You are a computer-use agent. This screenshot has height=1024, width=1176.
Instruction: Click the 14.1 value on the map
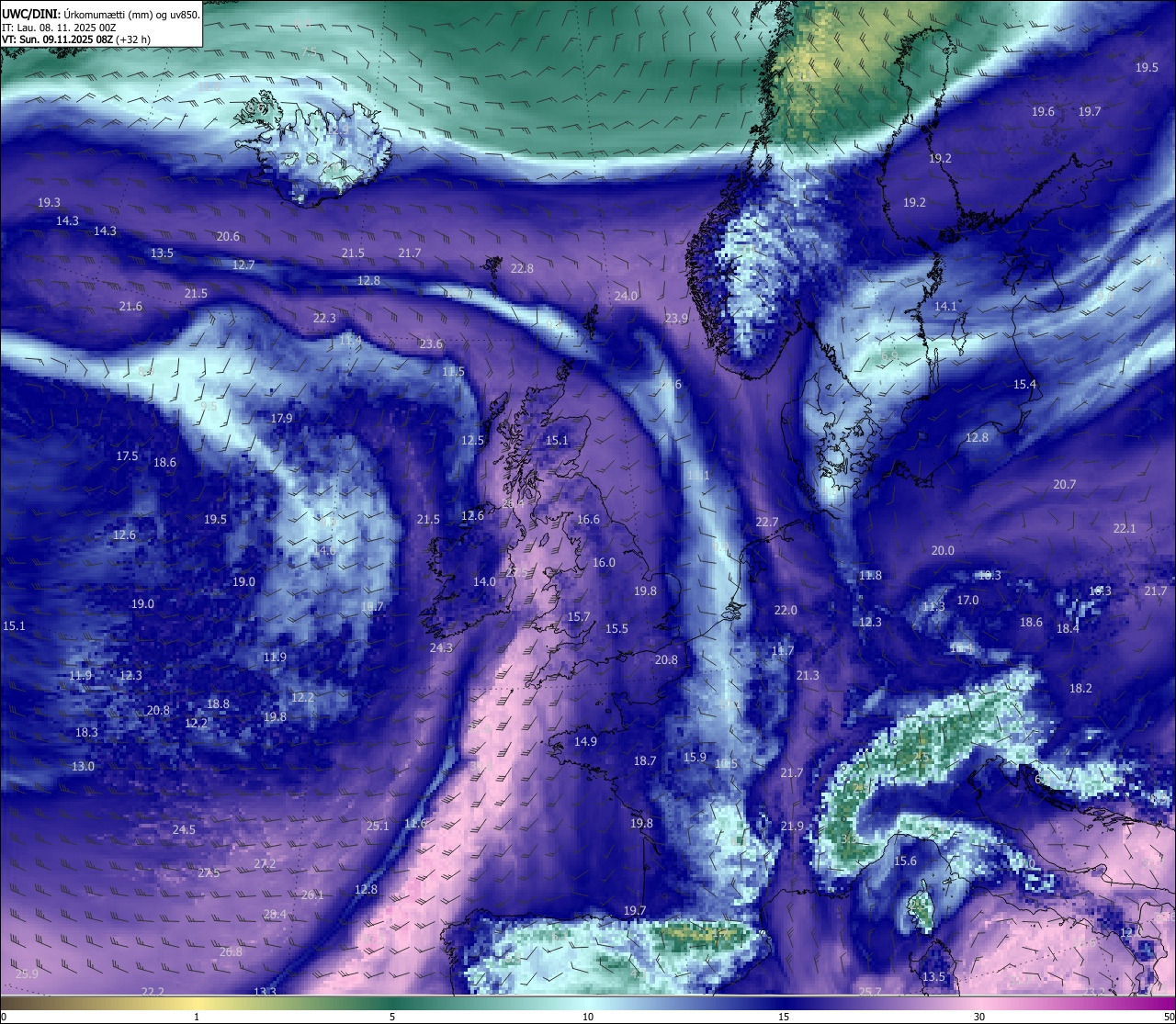[945, 307]
